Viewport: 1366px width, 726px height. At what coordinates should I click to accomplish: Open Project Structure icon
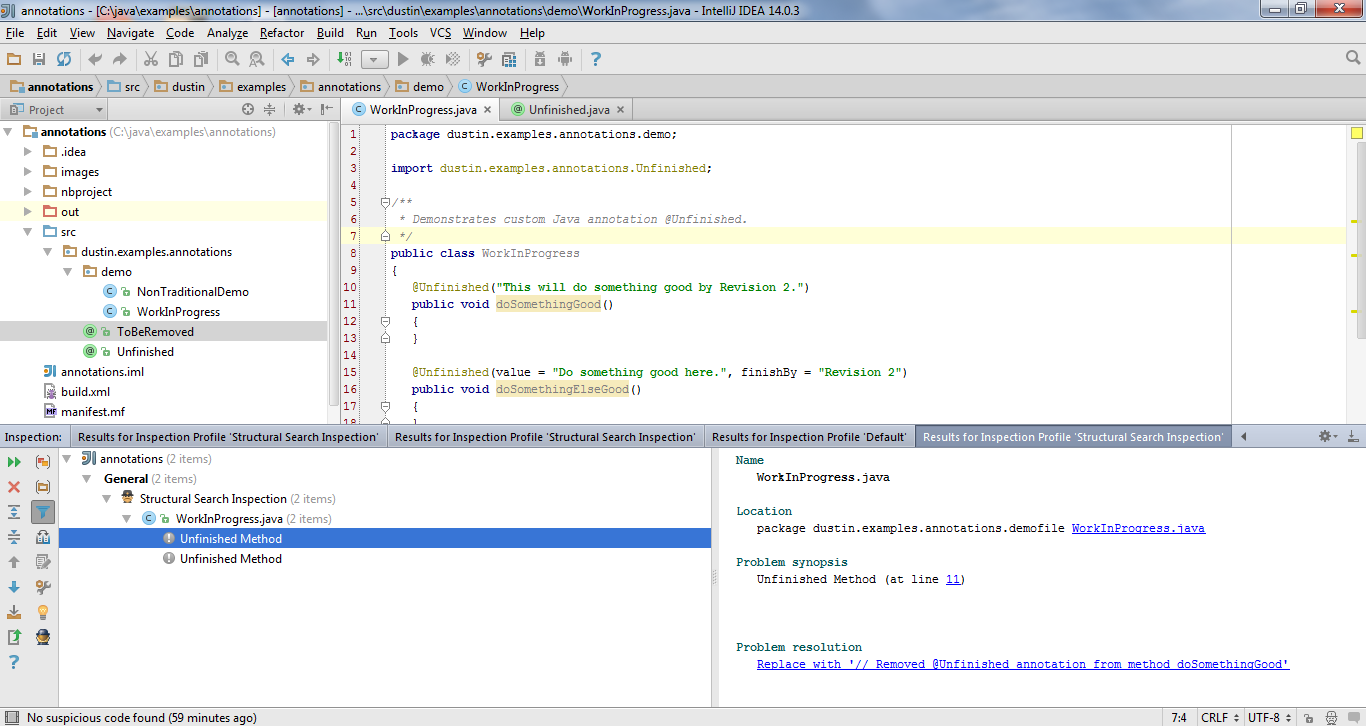click(509, 60)
